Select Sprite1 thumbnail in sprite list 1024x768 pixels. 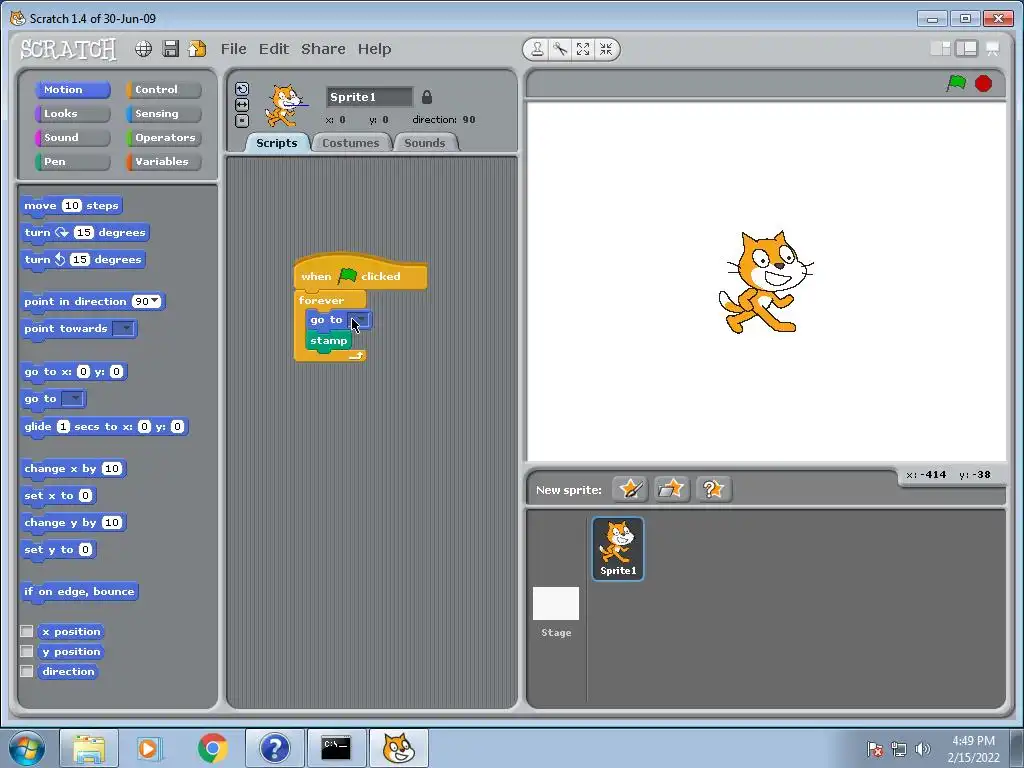pyautogui.click(x=618, y=549)
